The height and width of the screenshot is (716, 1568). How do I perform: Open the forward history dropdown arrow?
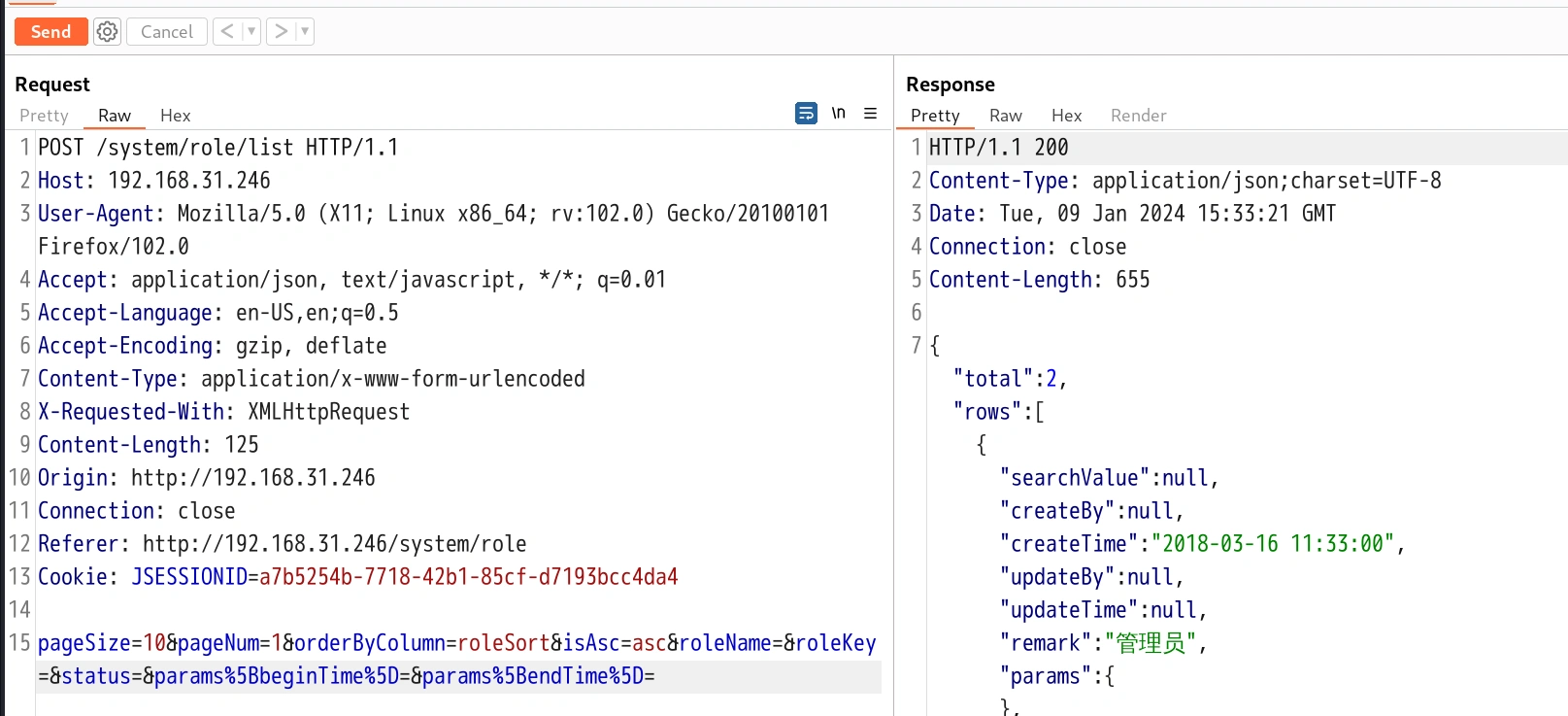tap(305, 32)
